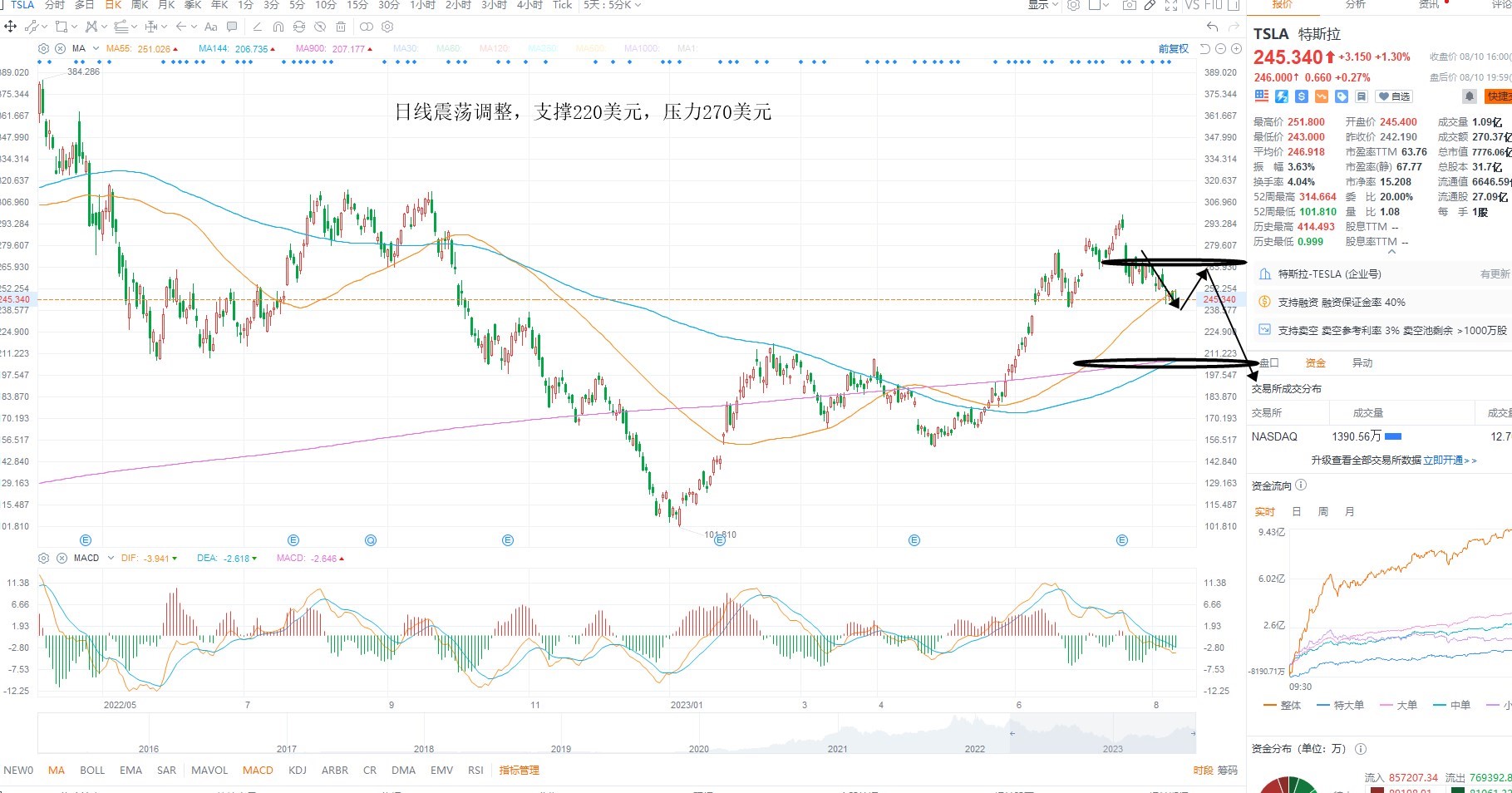Select 周 in the 资金流向 period
This screenshot has height=793, width=1512.
click(1323, 512)
